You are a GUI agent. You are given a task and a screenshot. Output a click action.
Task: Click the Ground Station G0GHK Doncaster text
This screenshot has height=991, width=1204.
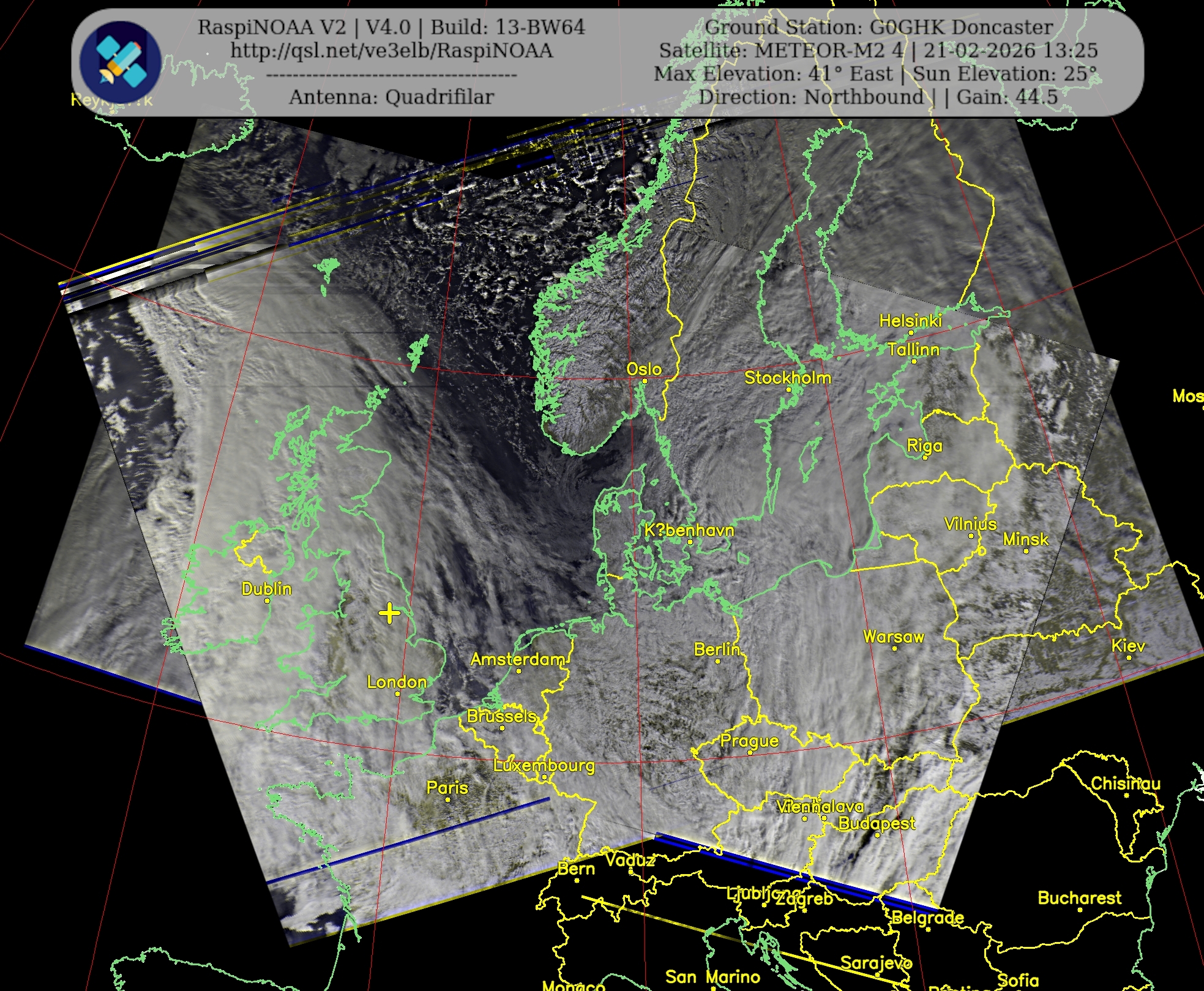(879, 28)
